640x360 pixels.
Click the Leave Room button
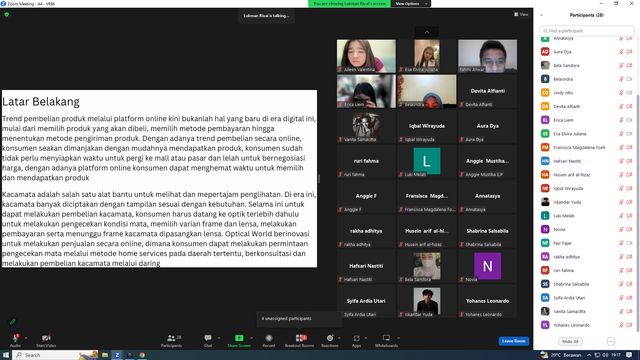[x=513, y=341]
